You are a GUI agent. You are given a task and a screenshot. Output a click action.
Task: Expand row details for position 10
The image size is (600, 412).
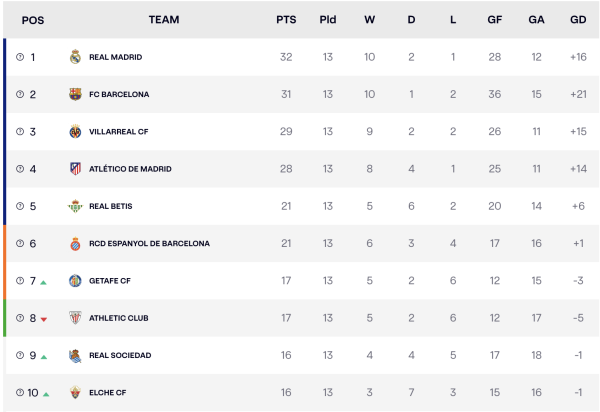(20, 393)
